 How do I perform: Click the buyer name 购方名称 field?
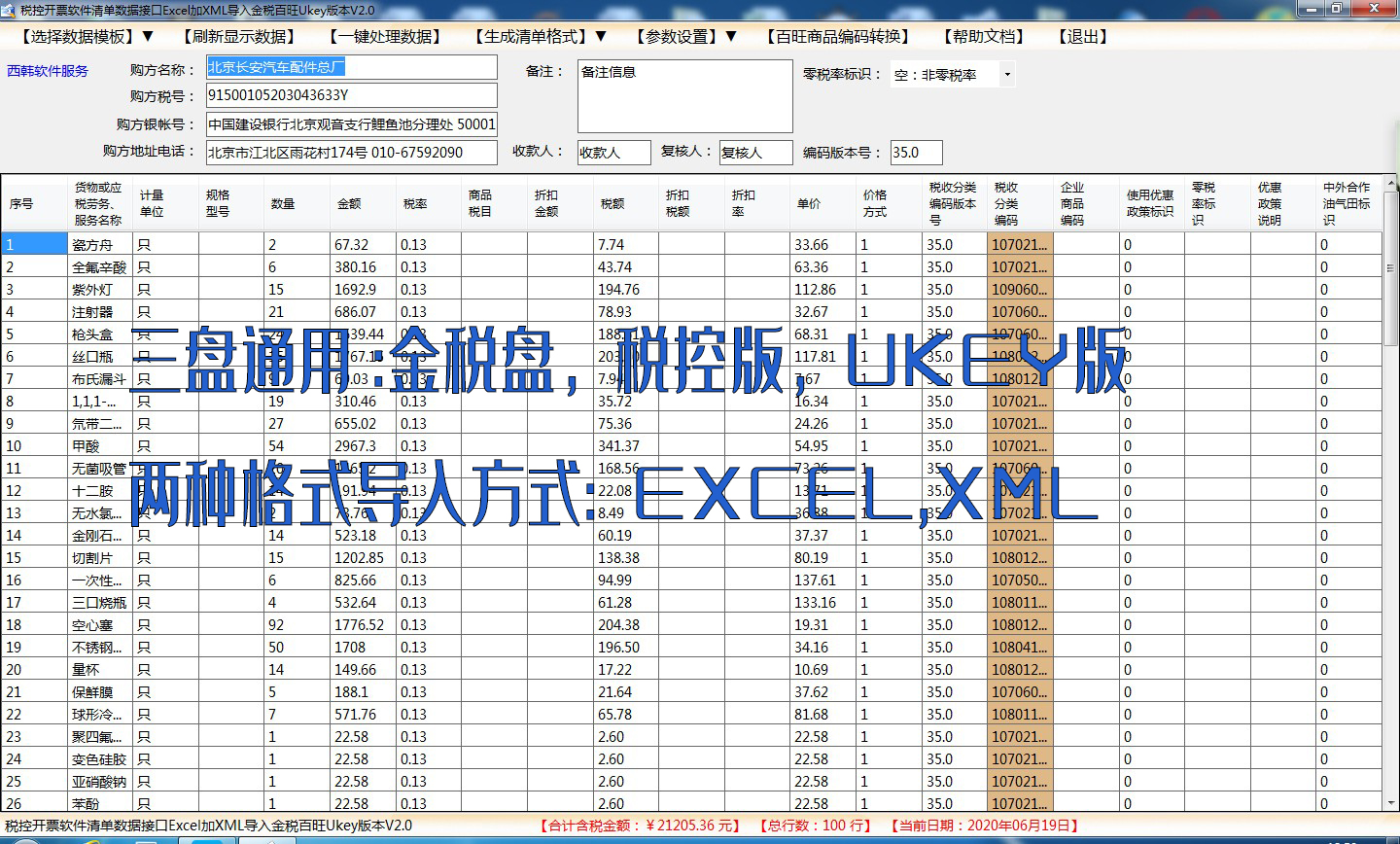(x=350, y=67)
